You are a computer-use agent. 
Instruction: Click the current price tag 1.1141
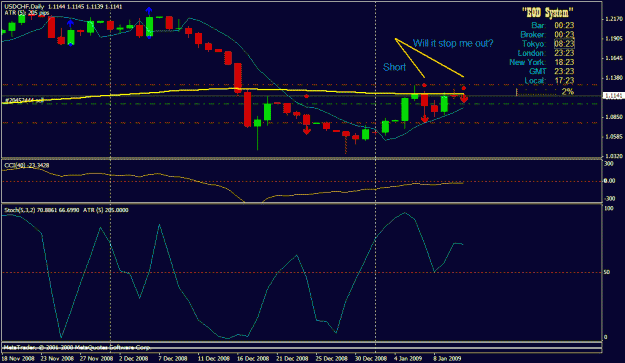pyautogui.click(x=613, y=96)
